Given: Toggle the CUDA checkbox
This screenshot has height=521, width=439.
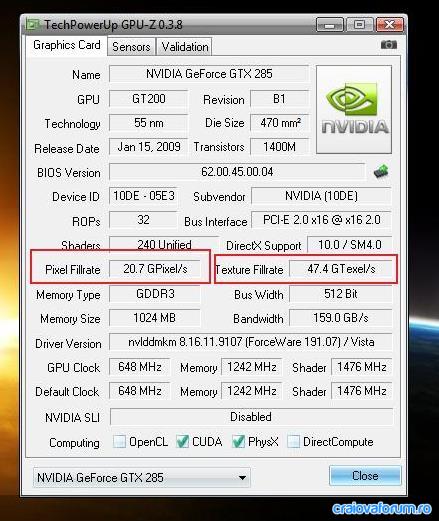Looking at the screenshot, I should tap(182, 441).
